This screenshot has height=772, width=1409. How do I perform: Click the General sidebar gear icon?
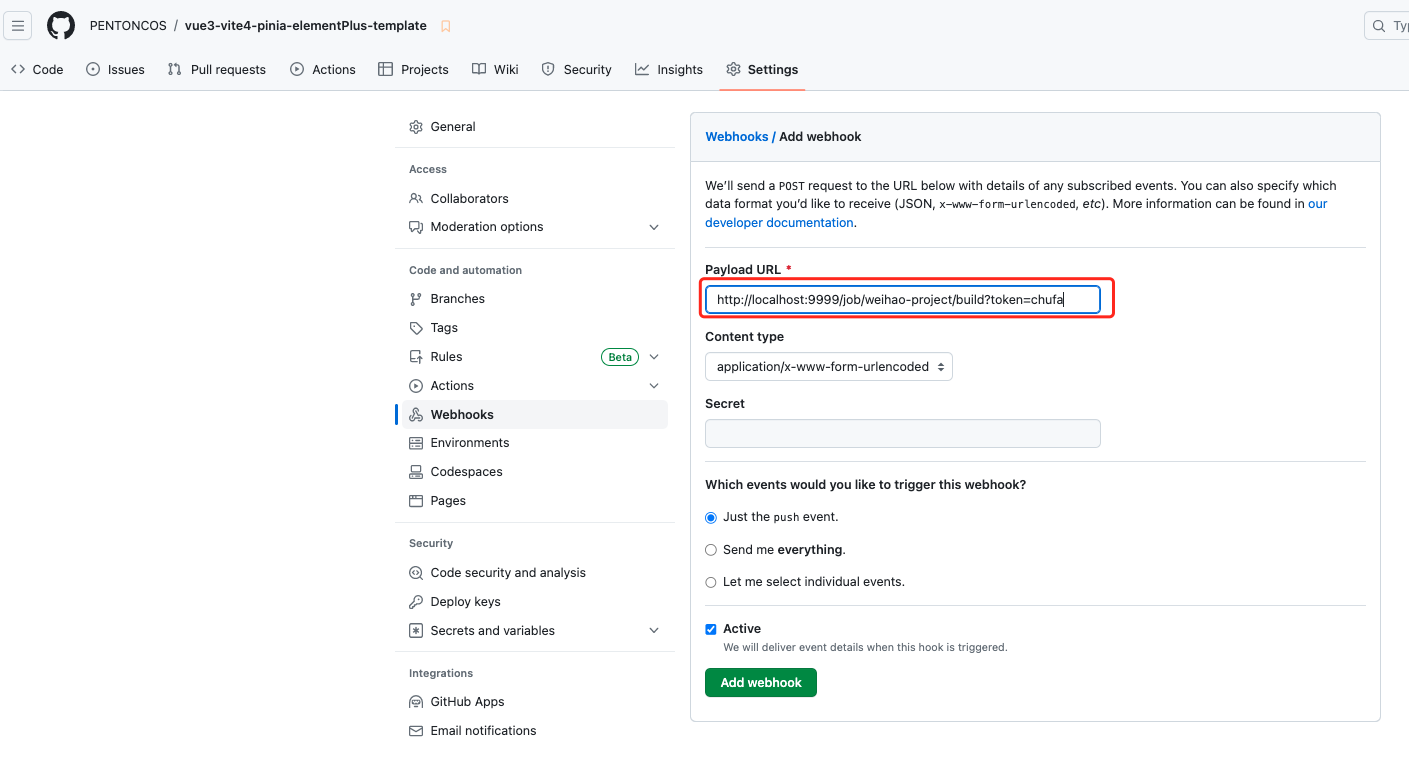click(416, 127)
